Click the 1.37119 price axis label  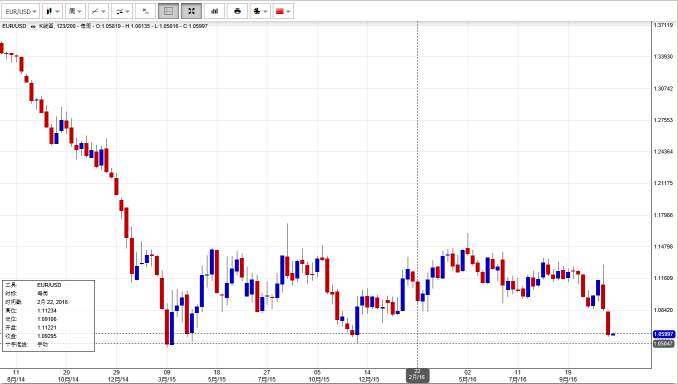663,25
